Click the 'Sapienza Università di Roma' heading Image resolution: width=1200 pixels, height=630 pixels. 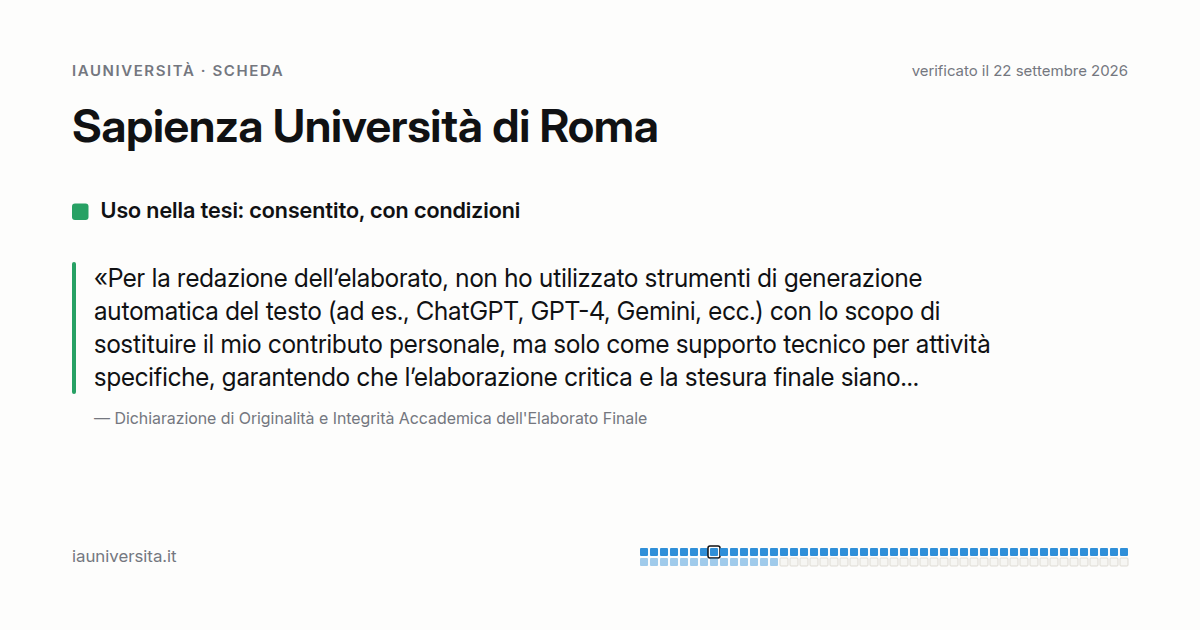pyautogui.click(x=365, y=127)
